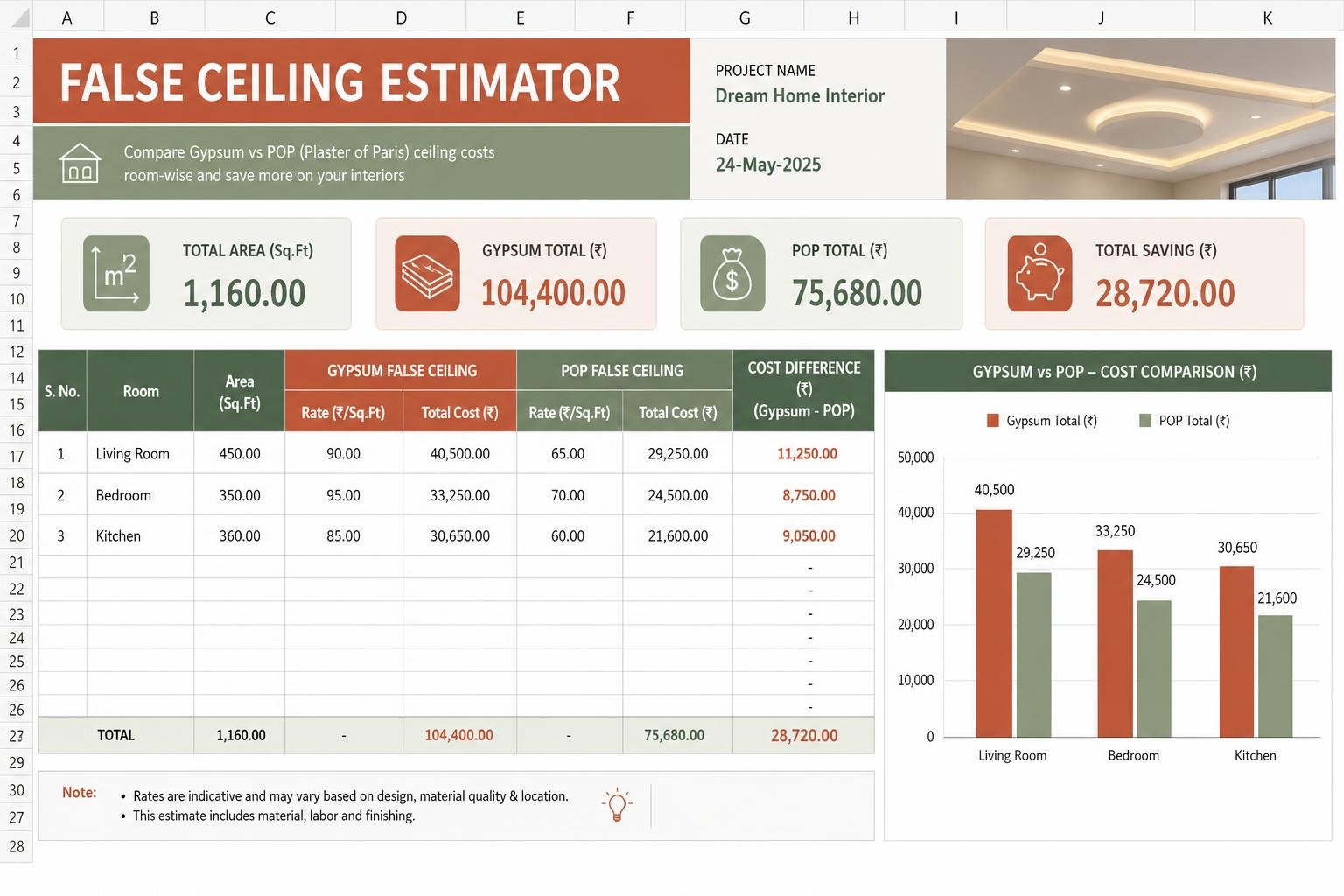
Task: Select column D header
Action: pyautogui.click(x=401, y=17)
